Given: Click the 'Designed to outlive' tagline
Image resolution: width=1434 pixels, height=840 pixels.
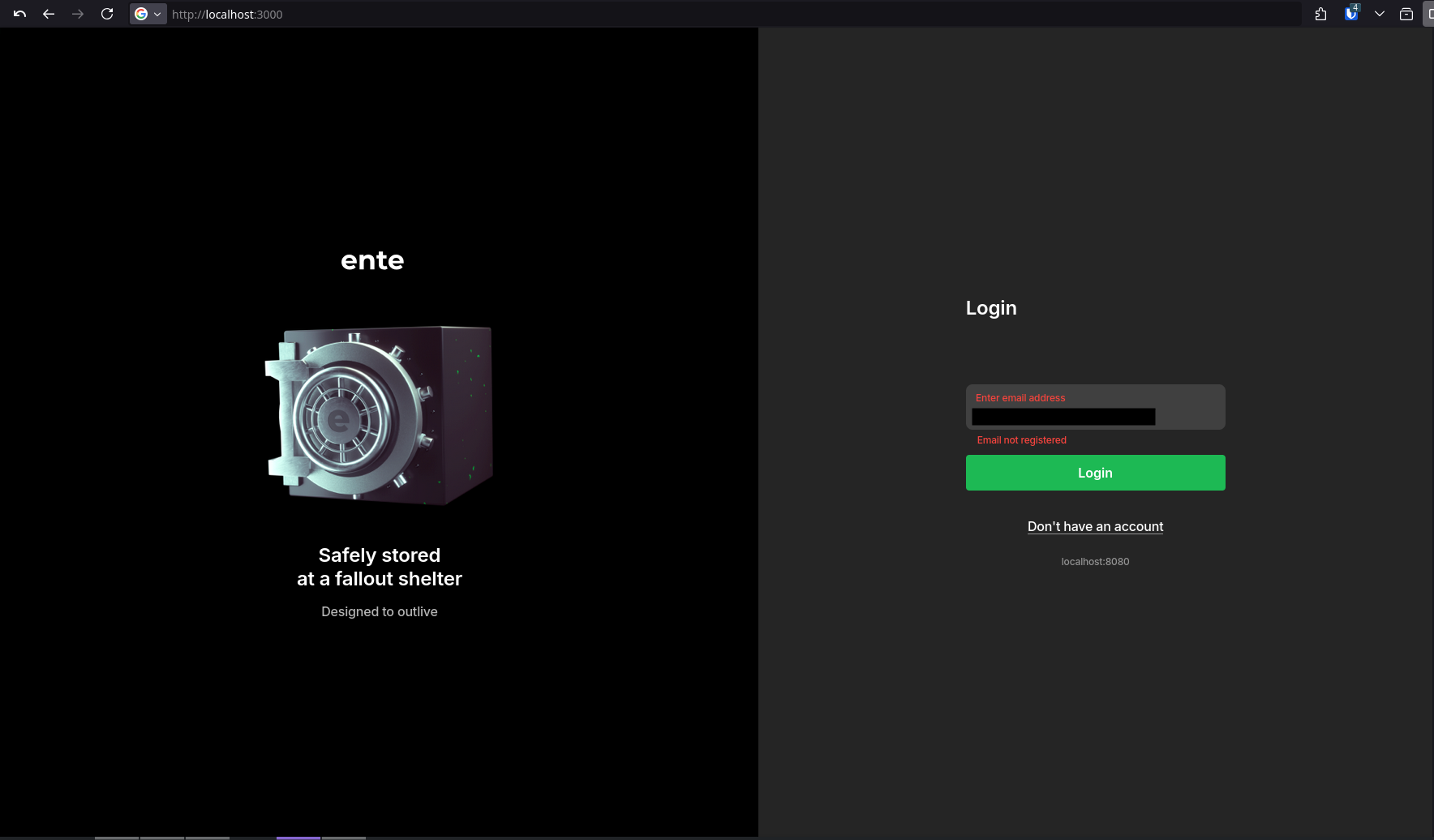Looking at the screenshot, I should tap(380, 611).
